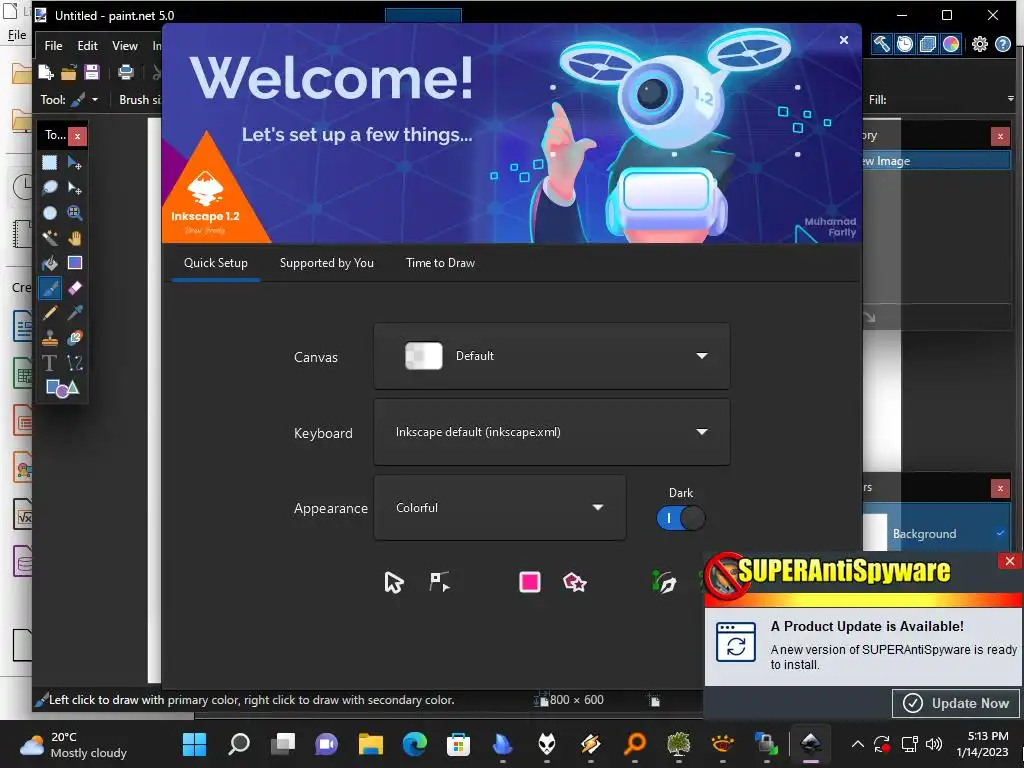Open paint.net Settings gear icon
Viewport: 1024px width, 768px height.
tap(980, 44)
